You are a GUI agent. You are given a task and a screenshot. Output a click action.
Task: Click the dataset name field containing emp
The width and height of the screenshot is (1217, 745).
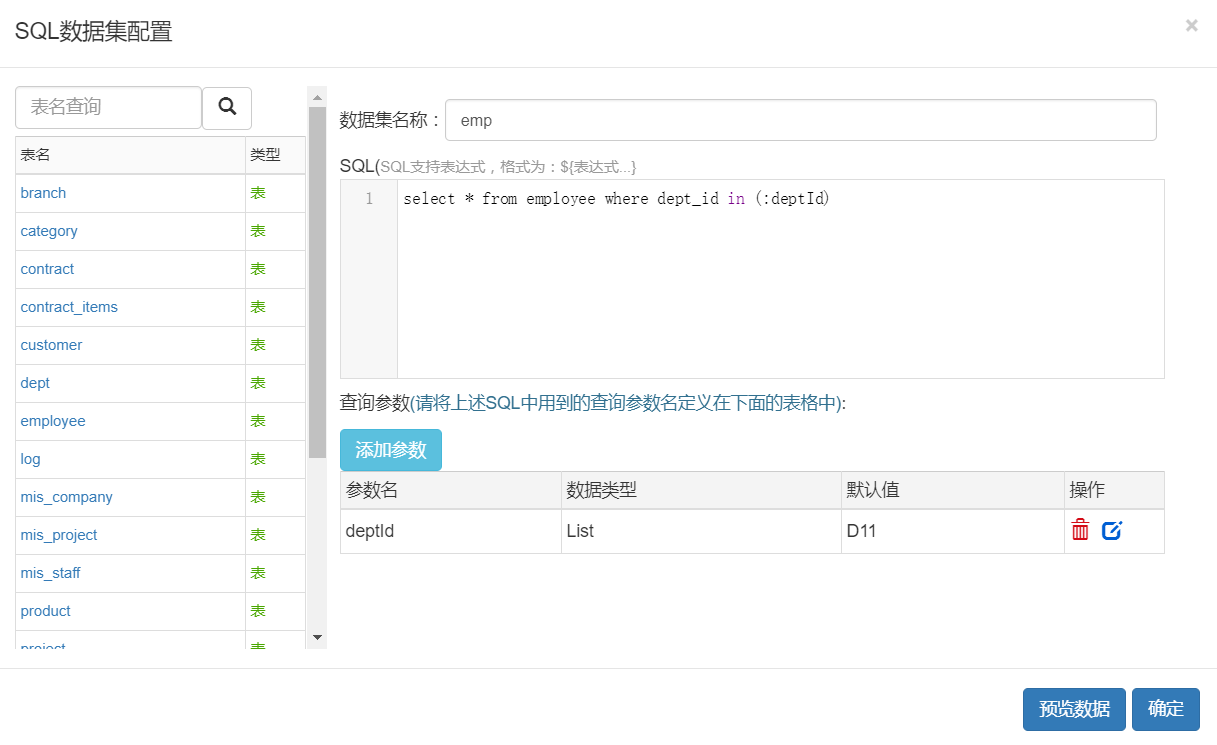click(800, 120)
